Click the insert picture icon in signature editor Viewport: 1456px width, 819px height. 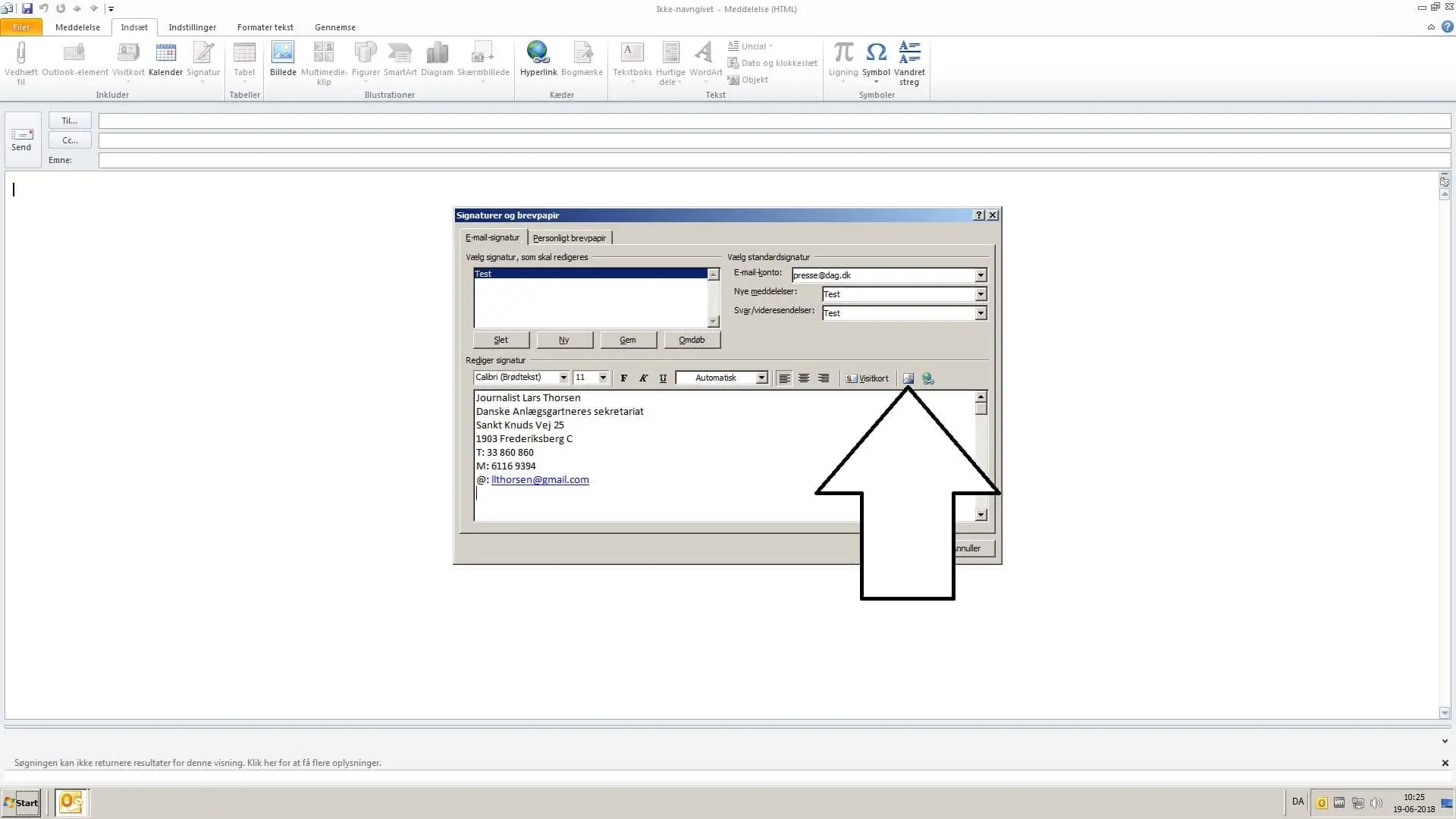[x=908, y=378]
